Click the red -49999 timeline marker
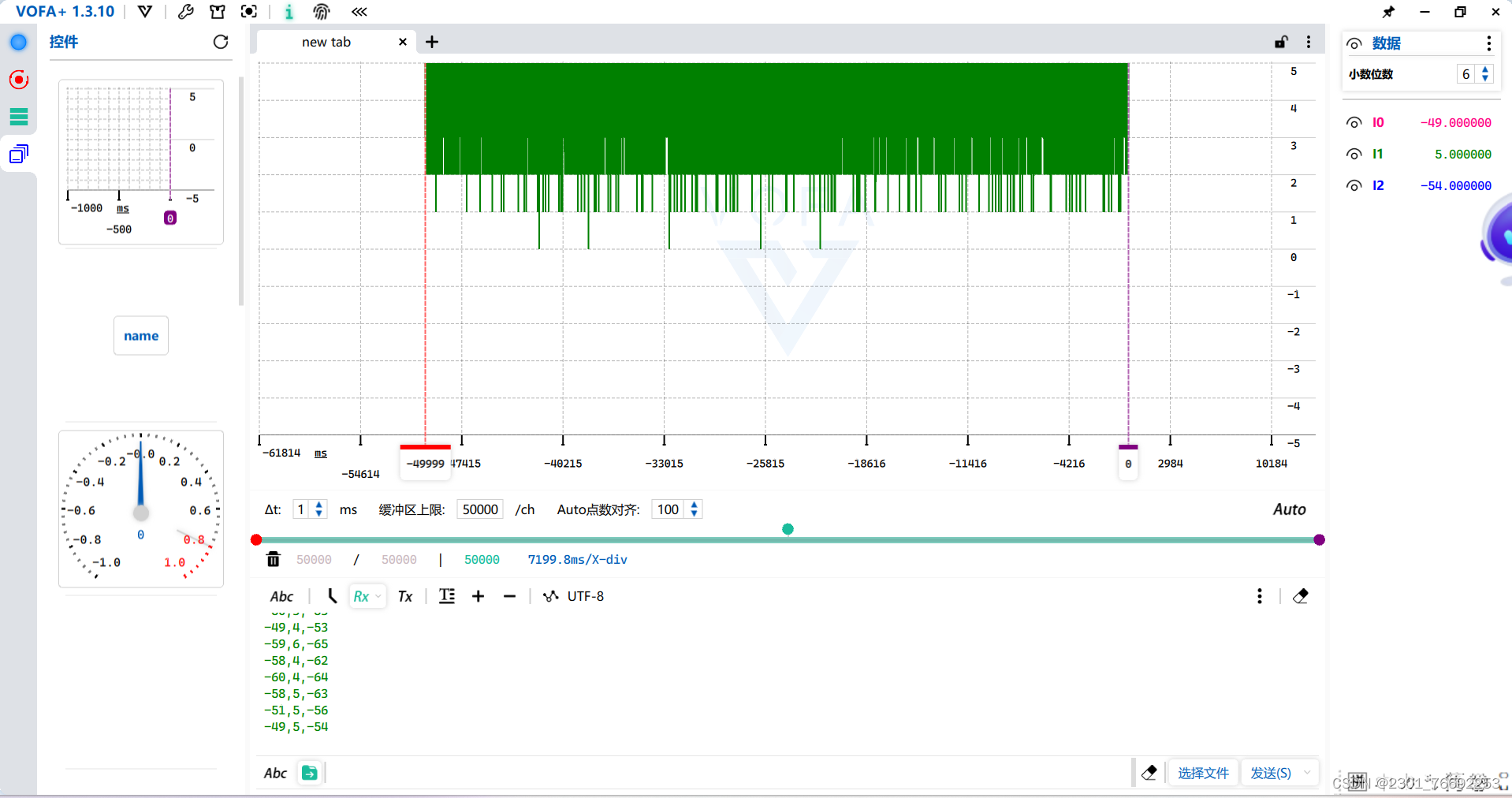 click(x=426, y=463)
